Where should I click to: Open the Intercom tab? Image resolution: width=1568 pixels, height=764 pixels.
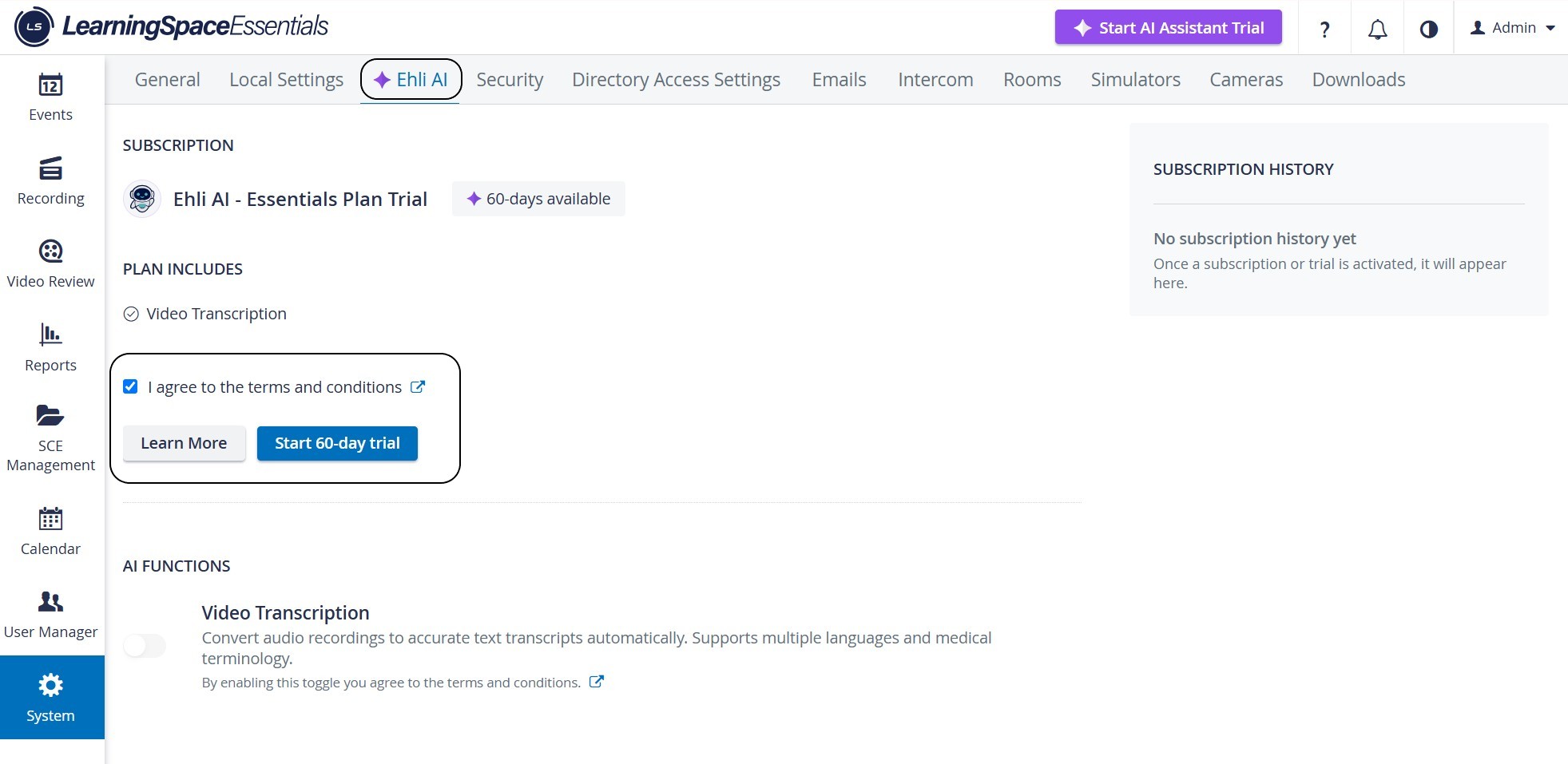[935, 80]
